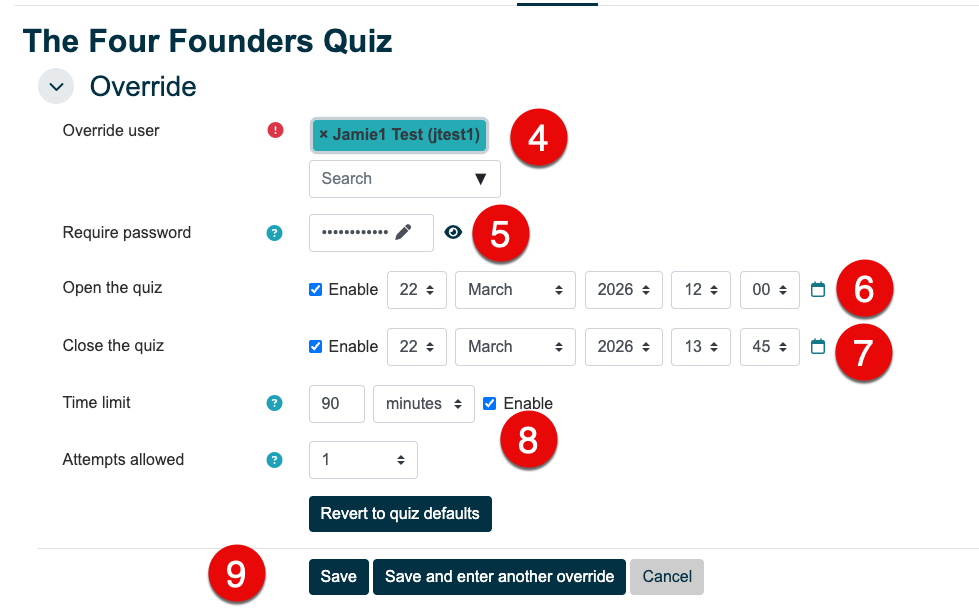Open the time limit minutes unit dropdown
This screenshot has width=979, height=614.
coord(423,404)
